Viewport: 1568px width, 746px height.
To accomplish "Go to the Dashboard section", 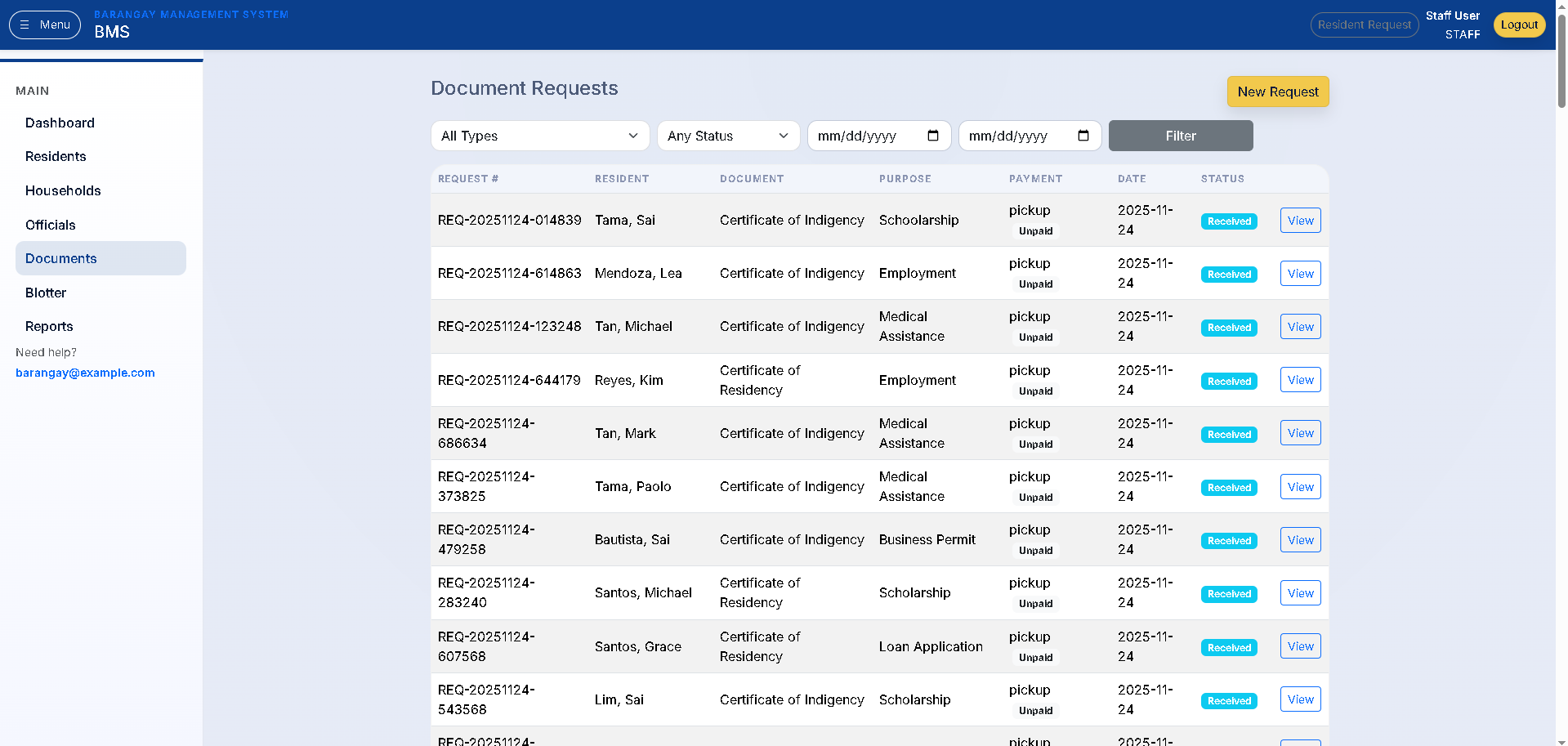I will pos(60,123).
